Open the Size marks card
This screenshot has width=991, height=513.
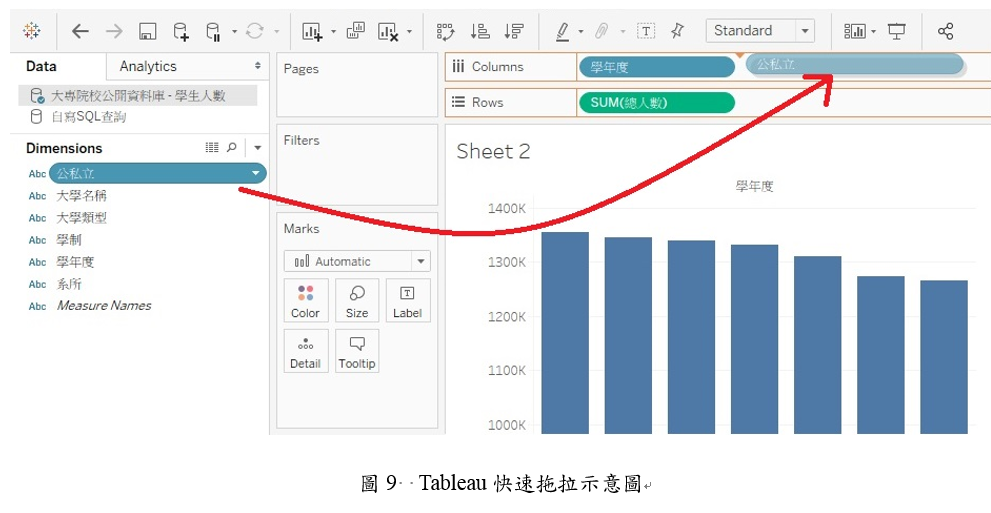coord(356,300)
